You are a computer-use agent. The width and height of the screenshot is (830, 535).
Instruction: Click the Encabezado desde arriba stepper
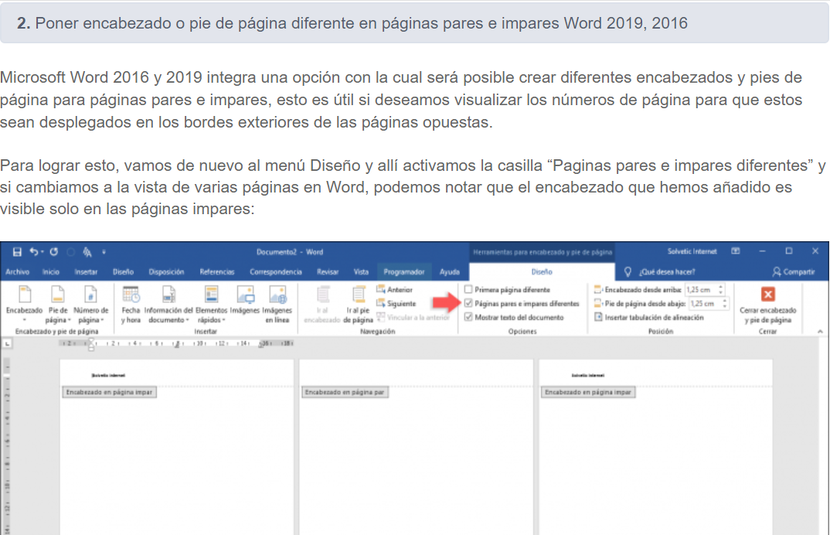point(723,289)
